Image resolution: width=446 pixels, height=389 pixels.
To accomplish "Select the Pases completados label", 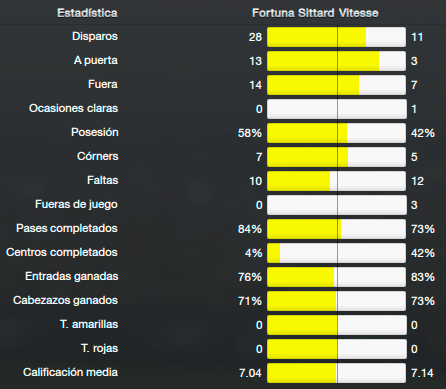I will [67, 228].
